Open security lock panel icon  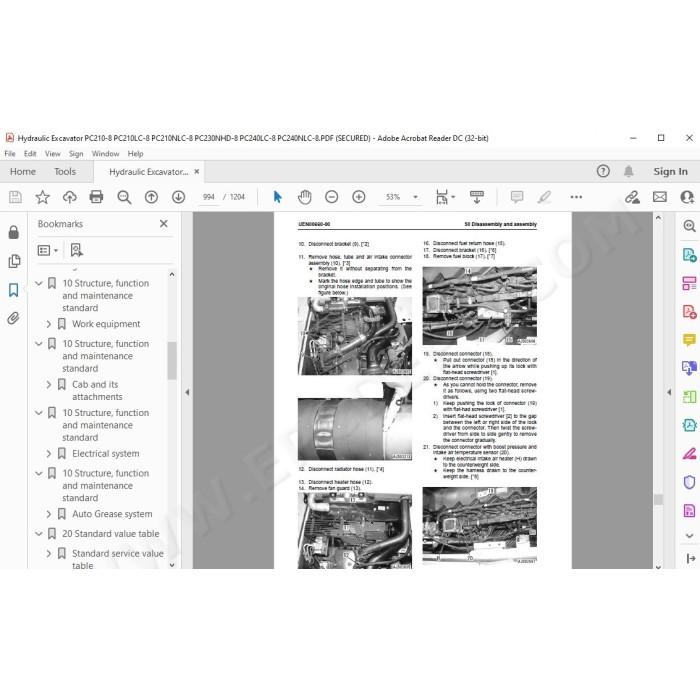14,232
